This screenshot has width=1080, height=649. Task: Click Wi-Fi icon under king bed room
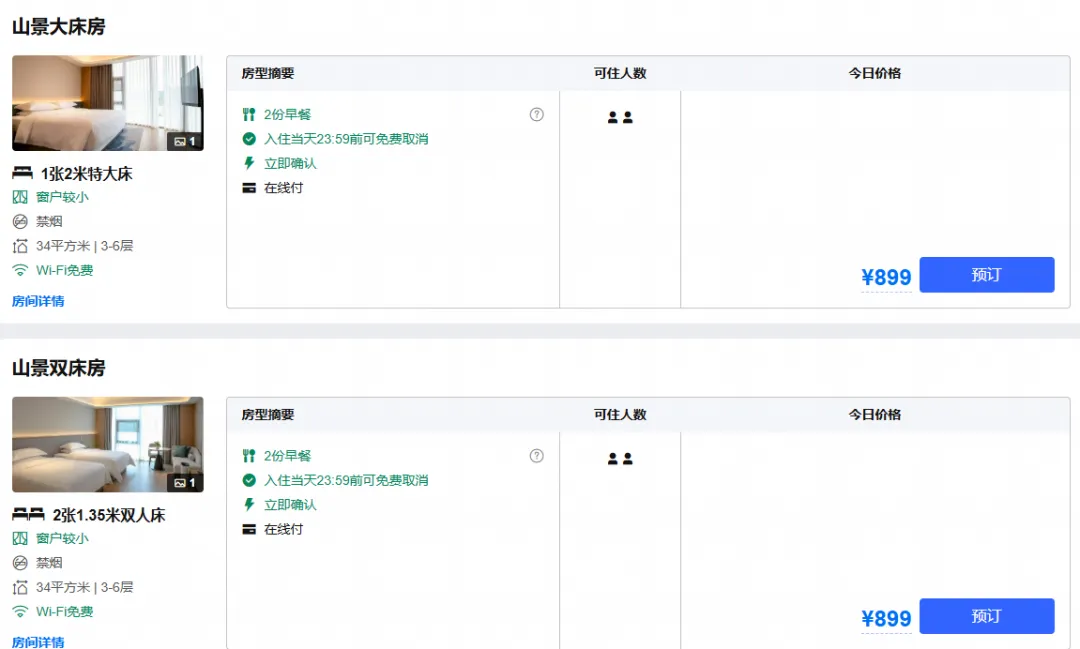[20, 270]
